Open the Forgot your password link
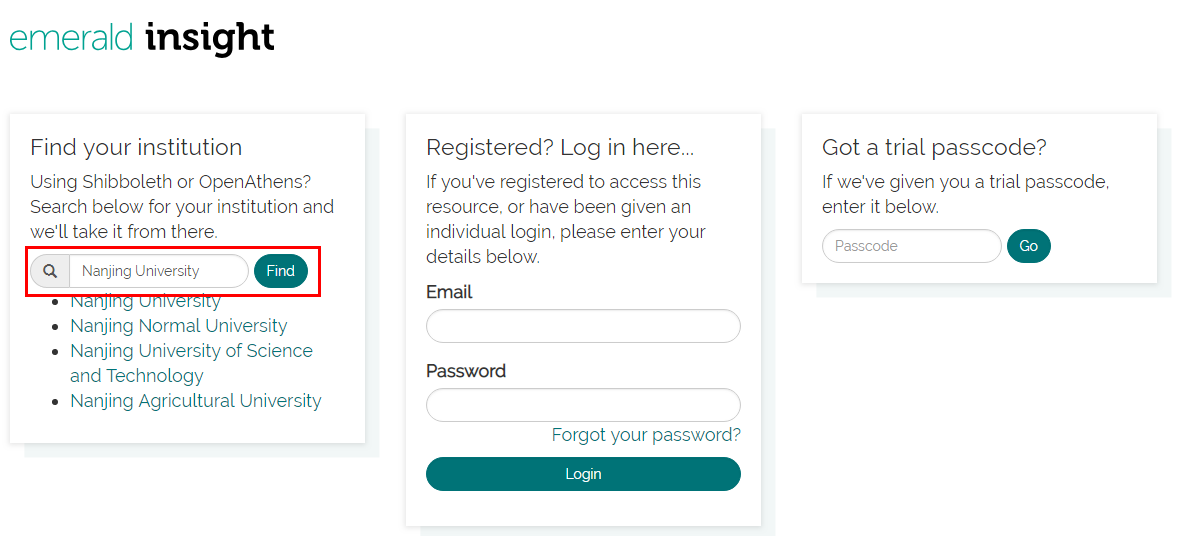Screen dimensions: 1182x536 (646, 435)
